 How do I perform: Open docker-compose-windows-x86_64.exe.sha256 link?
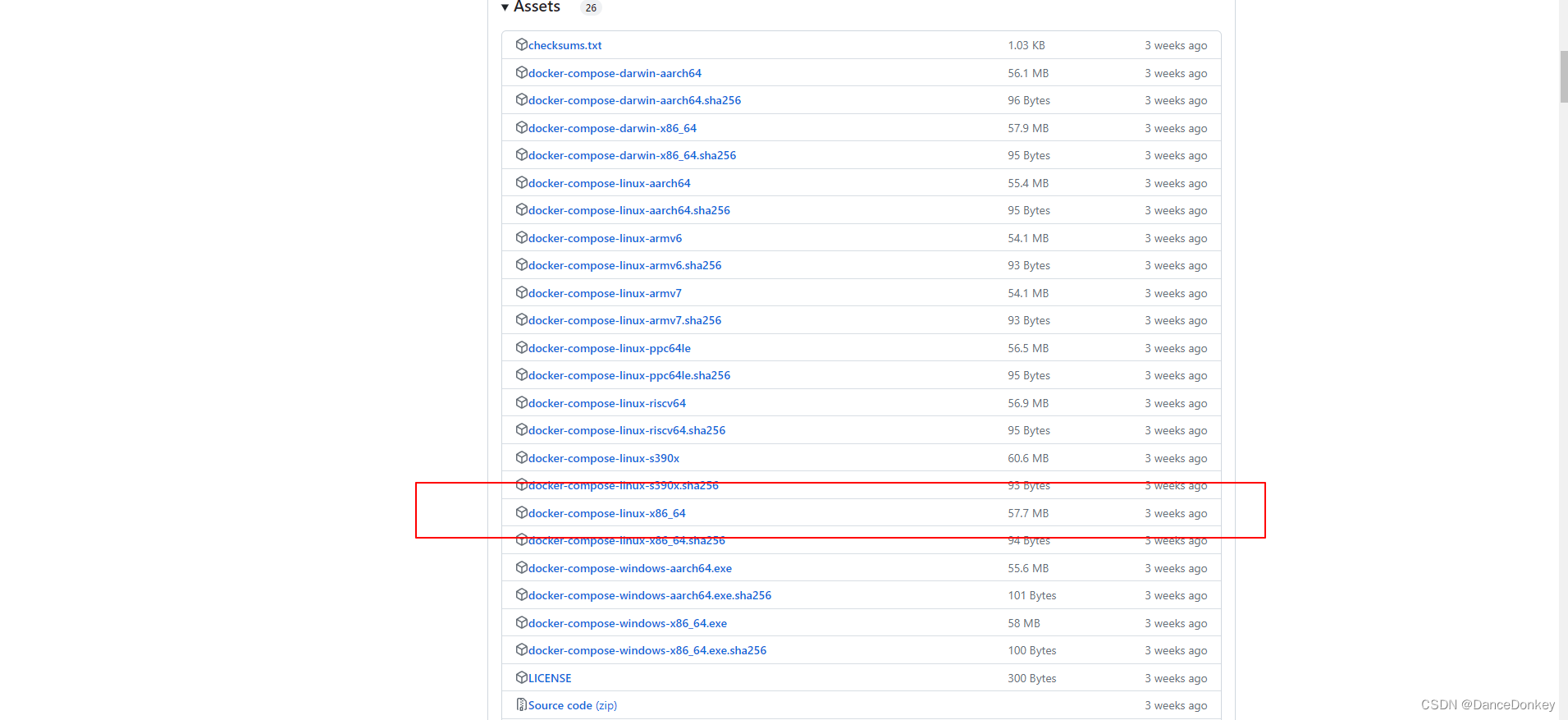(647, 650)
